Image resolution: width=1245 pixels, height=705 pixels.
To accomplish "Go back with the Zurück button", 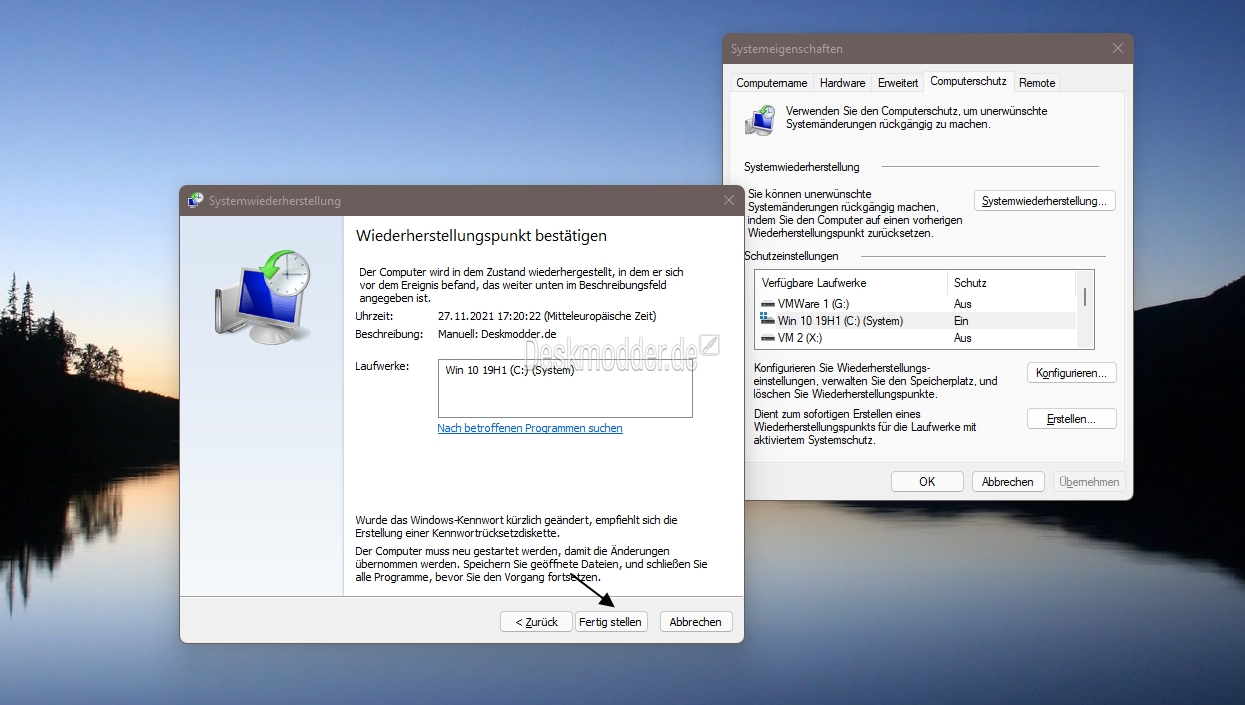I will point(537,622).
